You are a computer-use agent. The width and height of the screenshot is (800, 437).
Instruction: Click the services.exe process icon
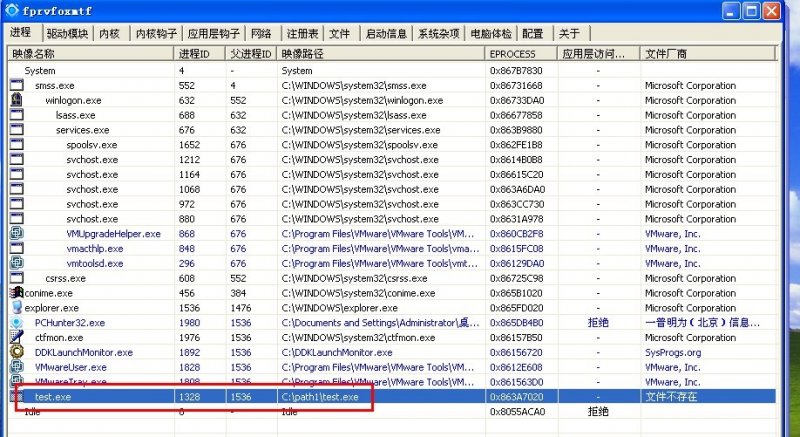point(16,130)
